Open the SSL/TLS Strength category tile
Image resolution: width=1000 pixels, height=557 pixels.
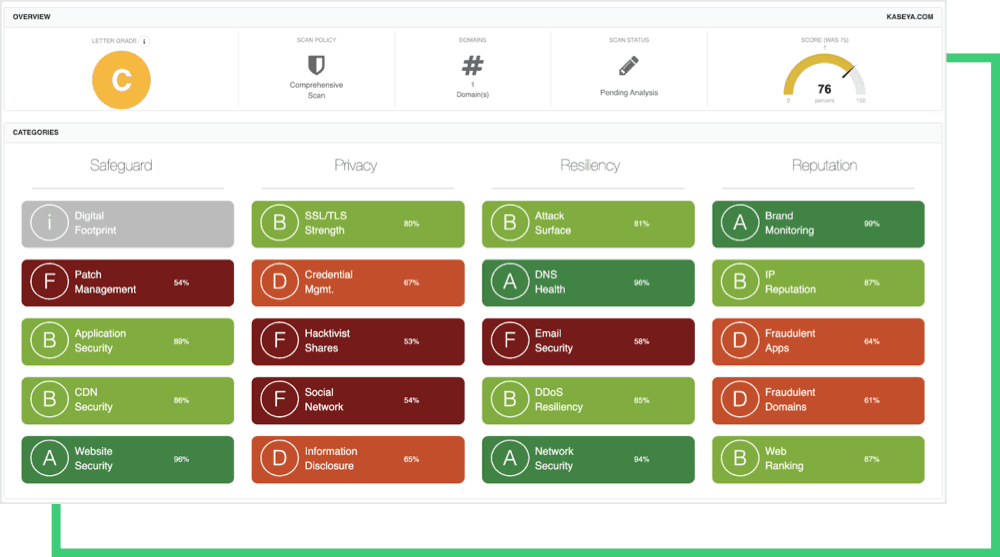click(358, 224)
